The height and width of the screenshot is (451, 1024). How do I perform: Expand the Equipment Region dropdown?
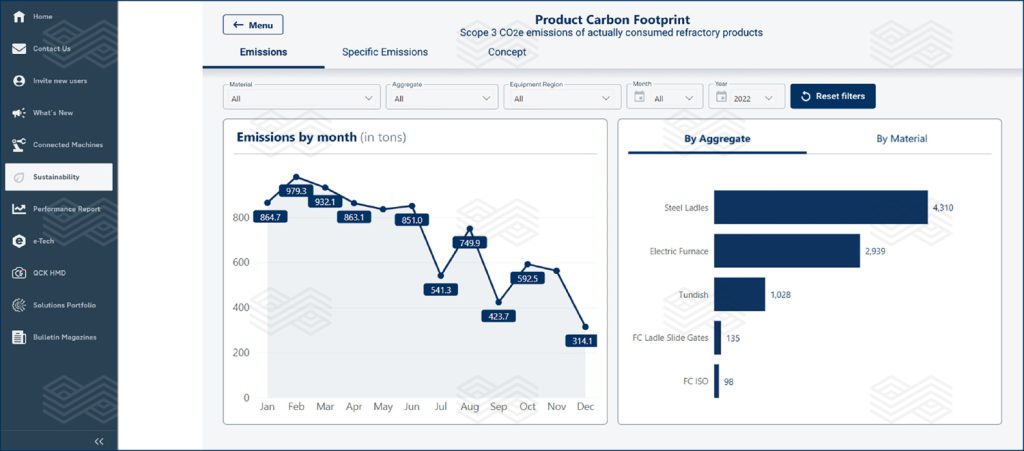(x=562, y=96)
